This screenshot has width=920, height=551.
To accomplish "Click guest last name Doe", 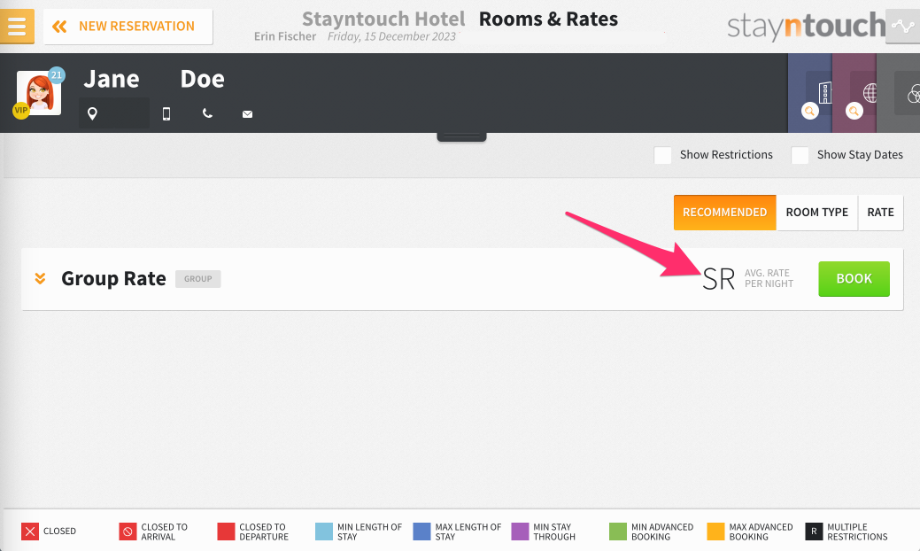I will pos(202,79).
